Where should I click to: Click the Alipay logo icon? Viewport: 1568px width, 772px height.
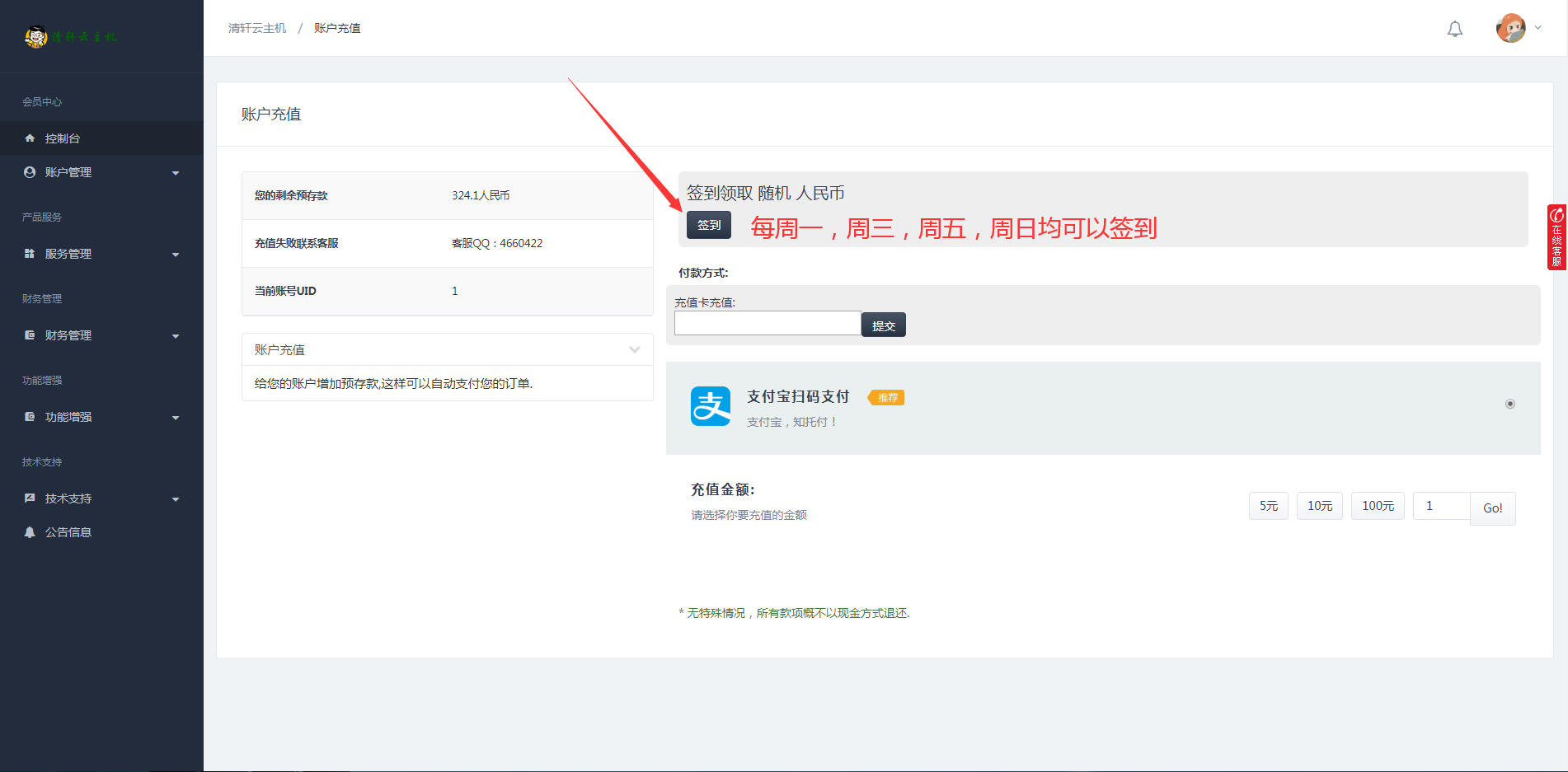click(711, 406)
